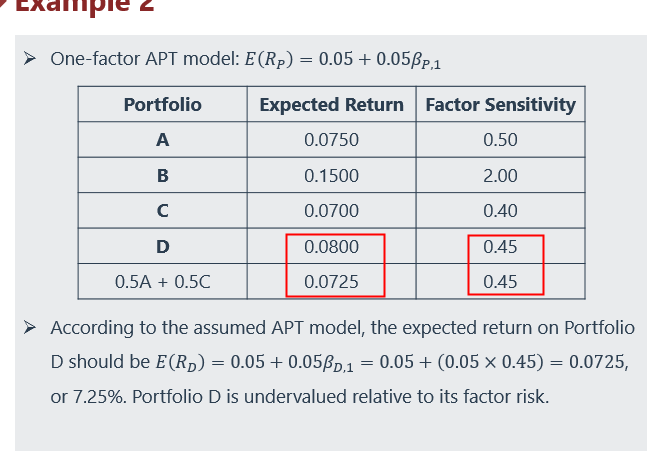Viewport: 662px width, 451px height.
Task: Click the bullet arrow before One-factor APT model
Action: pos(31,59)
